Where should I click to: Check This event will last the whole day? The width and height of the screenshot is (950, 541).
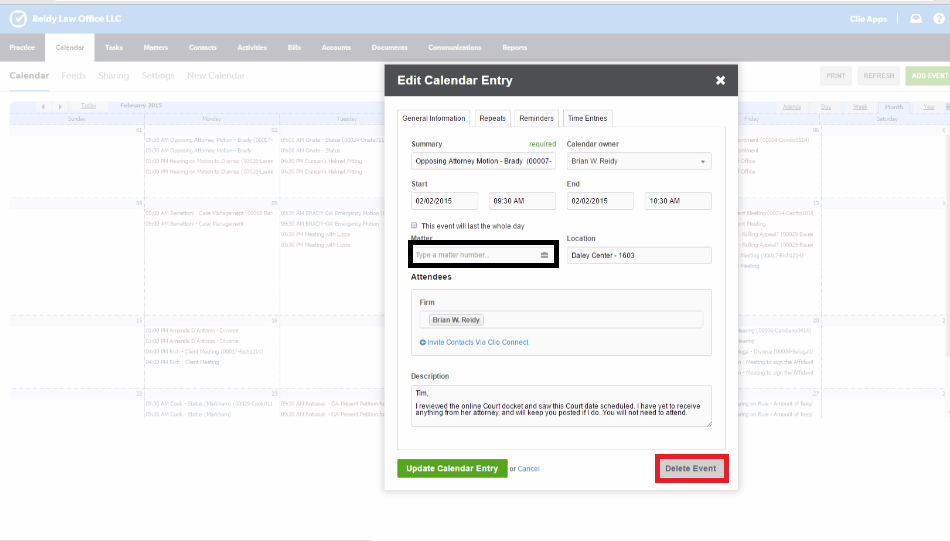(x=414, y=225)
